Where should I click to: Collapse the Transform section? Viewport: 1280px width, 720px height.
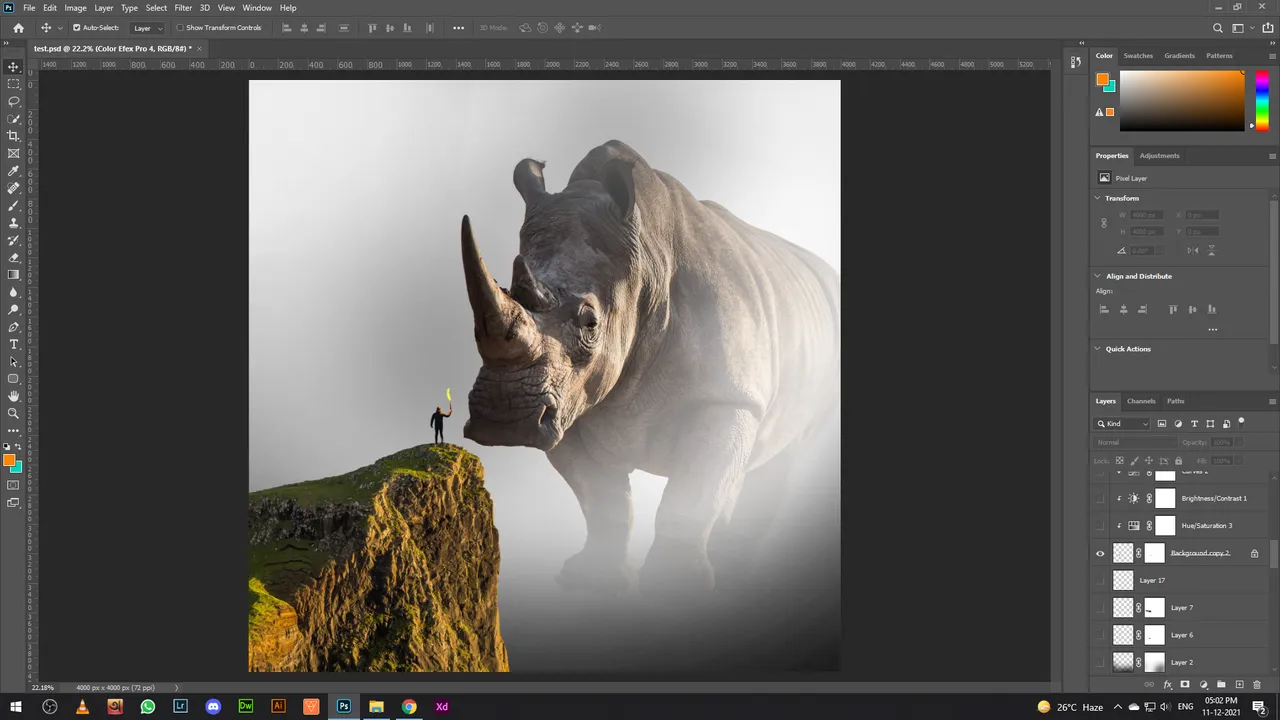coord(1098,198)
